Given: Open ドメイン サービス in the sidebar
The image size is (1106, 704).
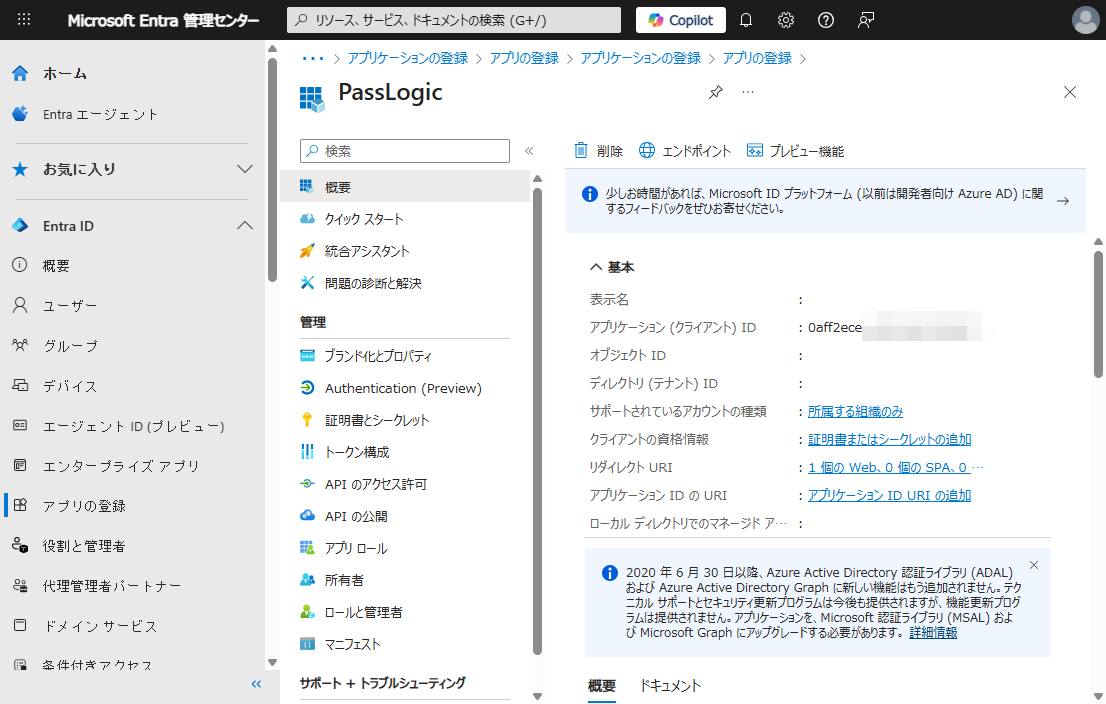Looking at the screenshot, I should click(100, 626).
